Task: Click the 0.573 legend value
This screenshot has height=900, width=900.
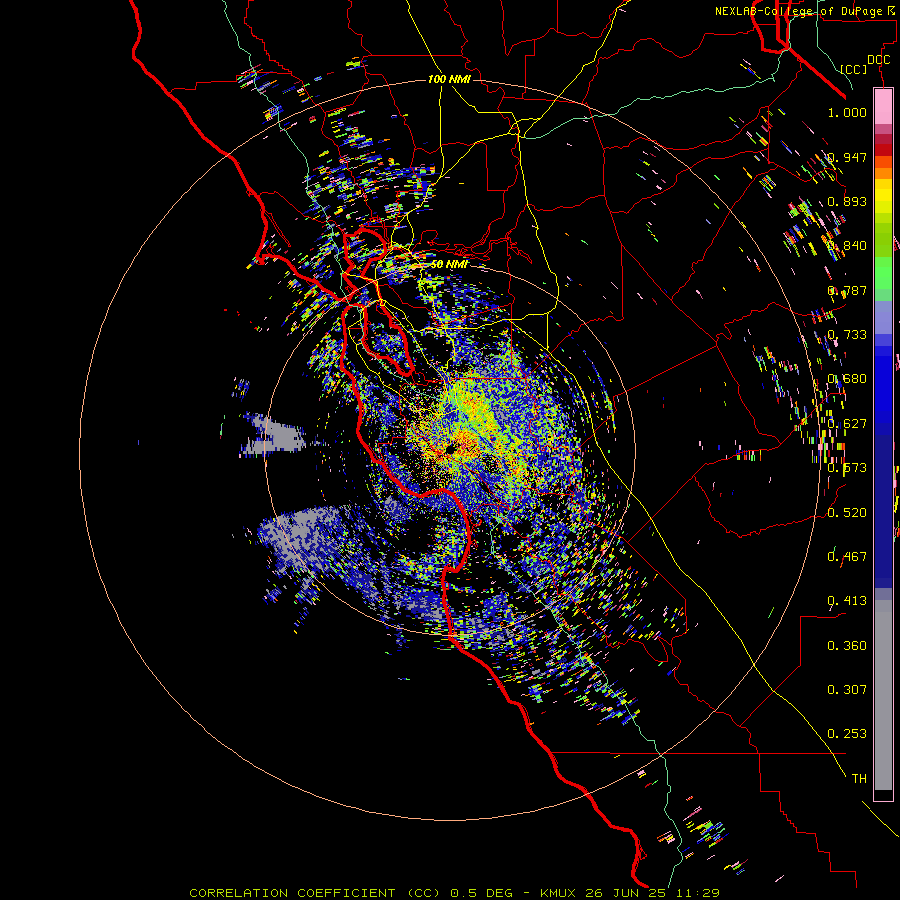Action: tap(847, 468)
